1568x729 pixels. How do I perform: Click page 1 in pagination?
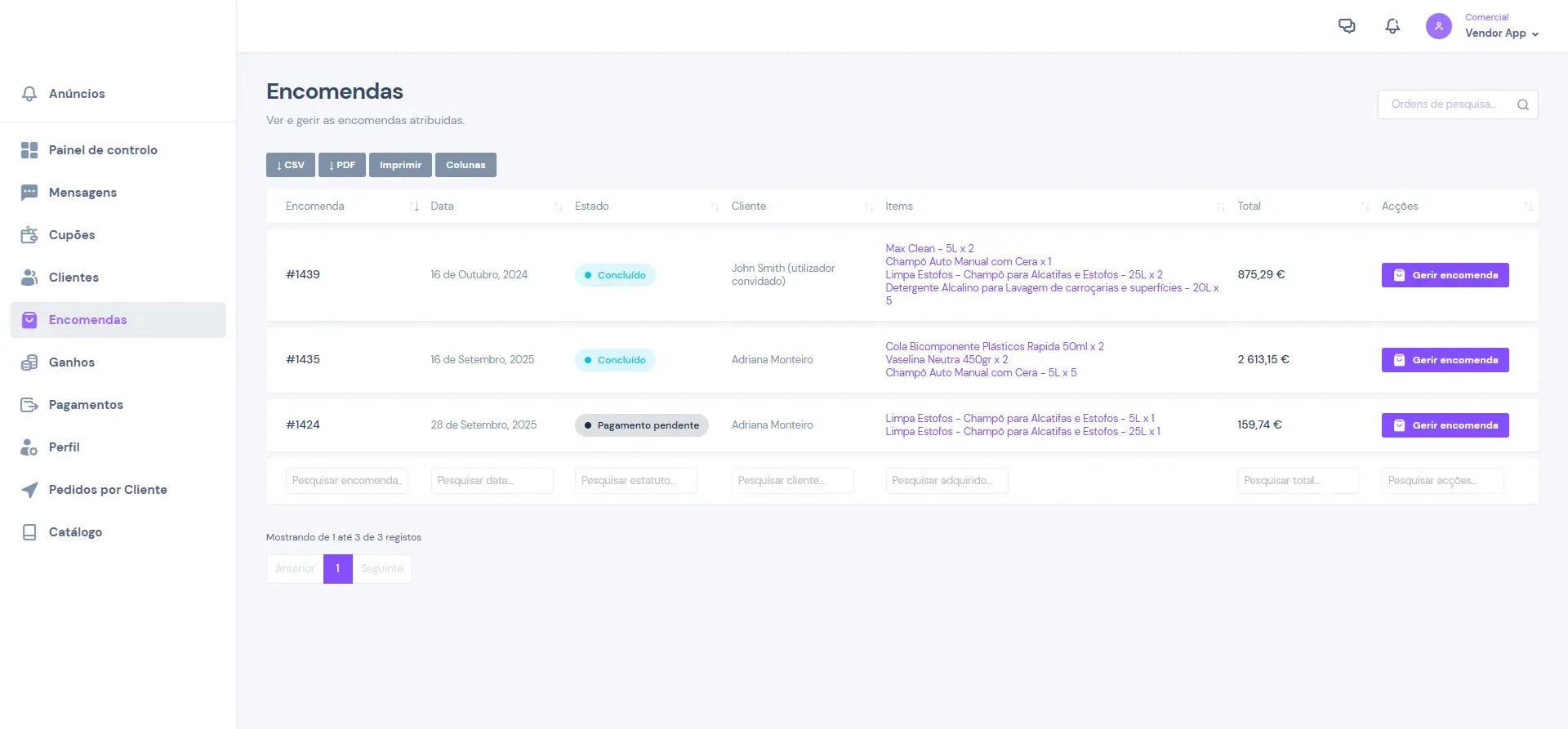[337, 569]
